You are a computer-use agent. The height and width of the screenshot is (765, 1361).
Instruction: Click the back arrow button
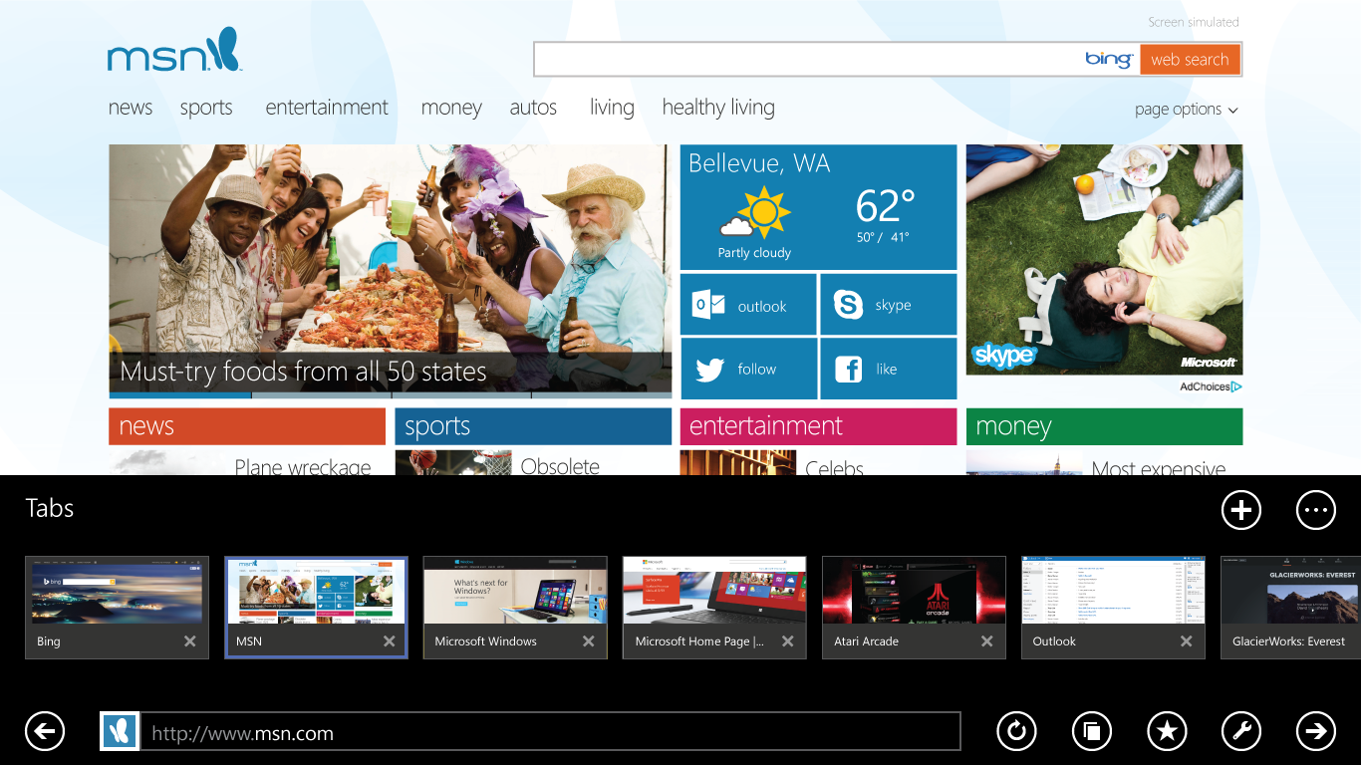pos(45,731)
